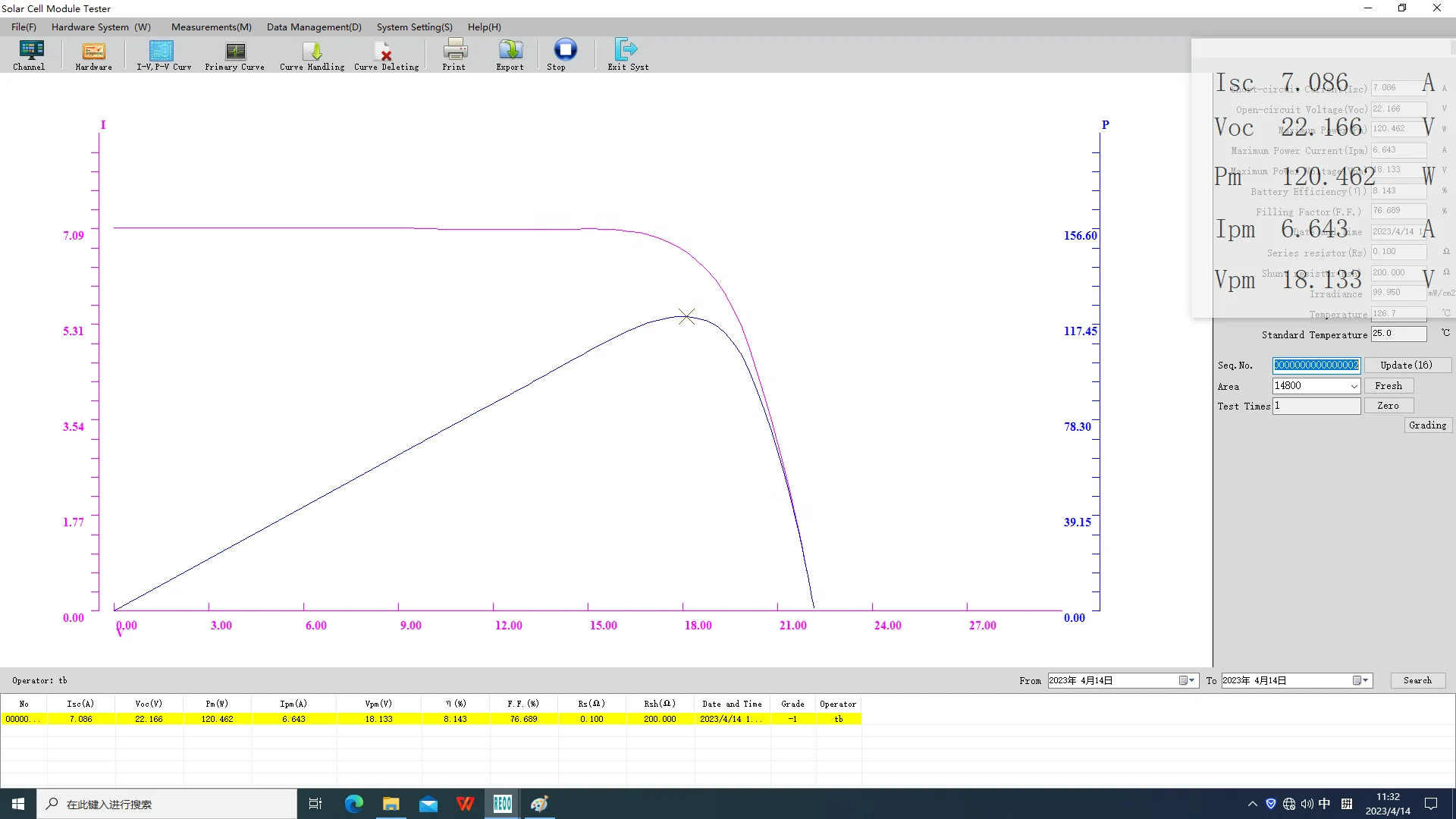Expand the Area dropdown showing 14800
This screenshot has height=819, width=1456.
1354,386
